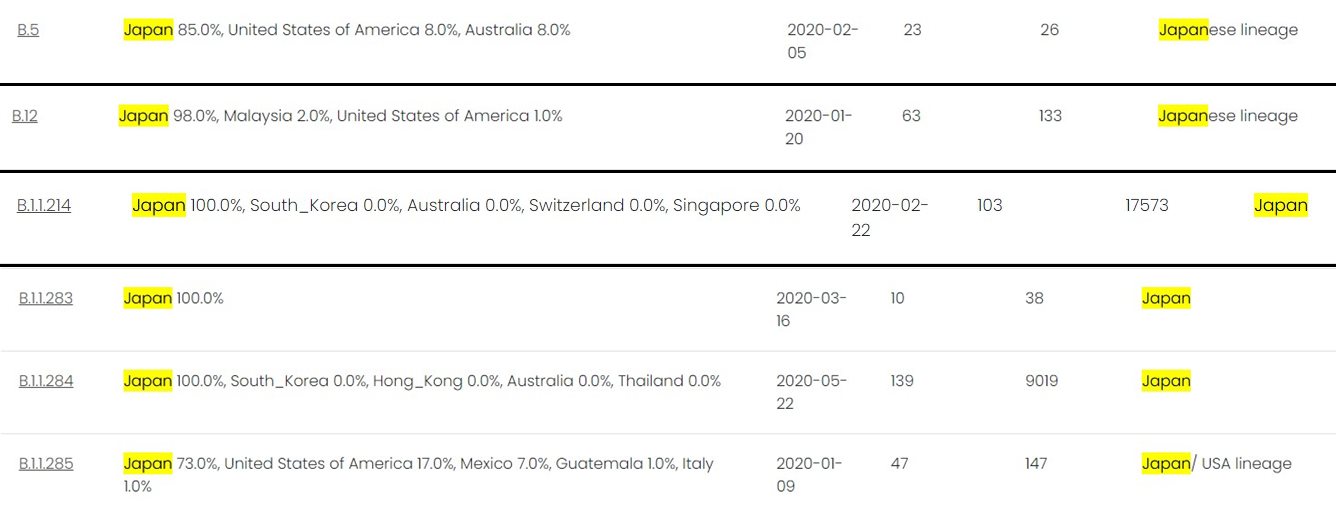Viewport: 1336px width, 516px height.
Task: Select the 139 value in B.1.1.284 row
Action: click(901, 381)
